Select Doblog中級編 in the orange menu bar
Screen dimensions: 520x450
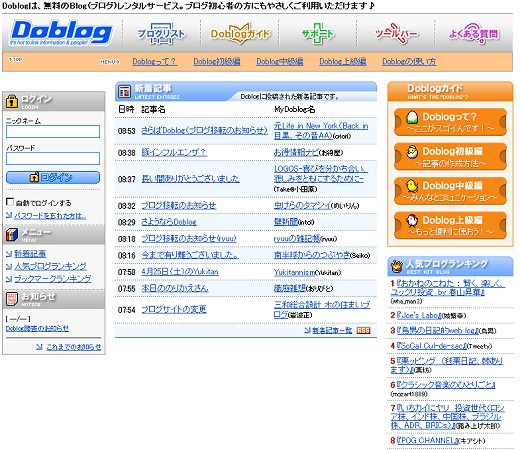pos(280,61)
